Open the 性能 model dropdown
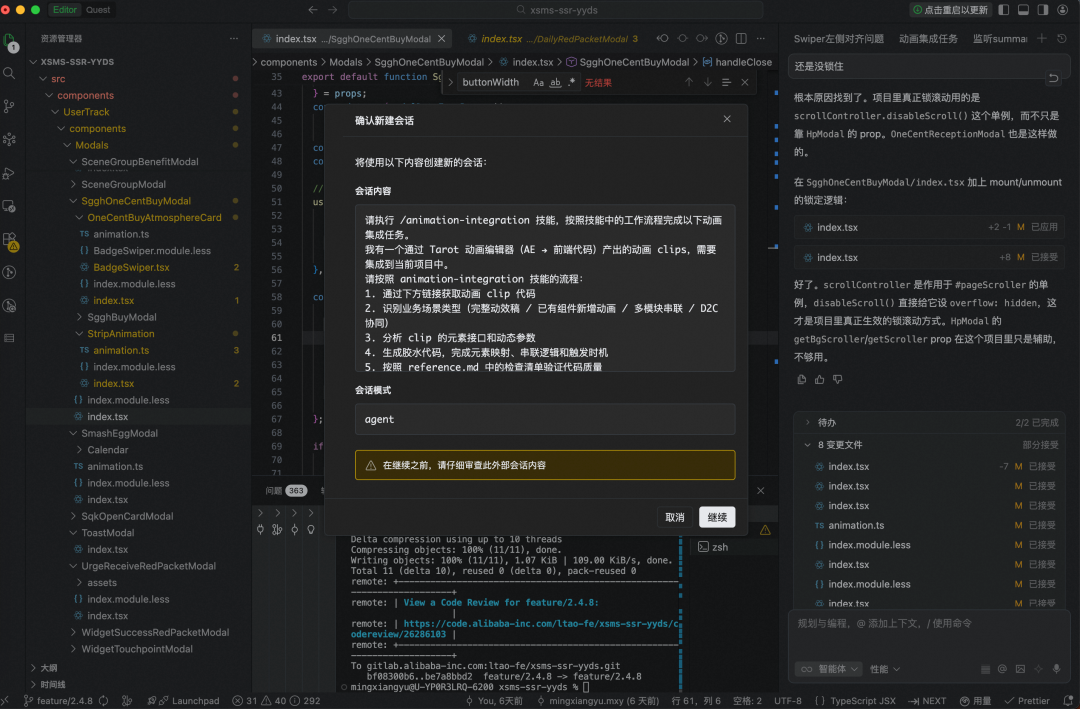Screen dimensions: 1080x709 pos(884,669)
